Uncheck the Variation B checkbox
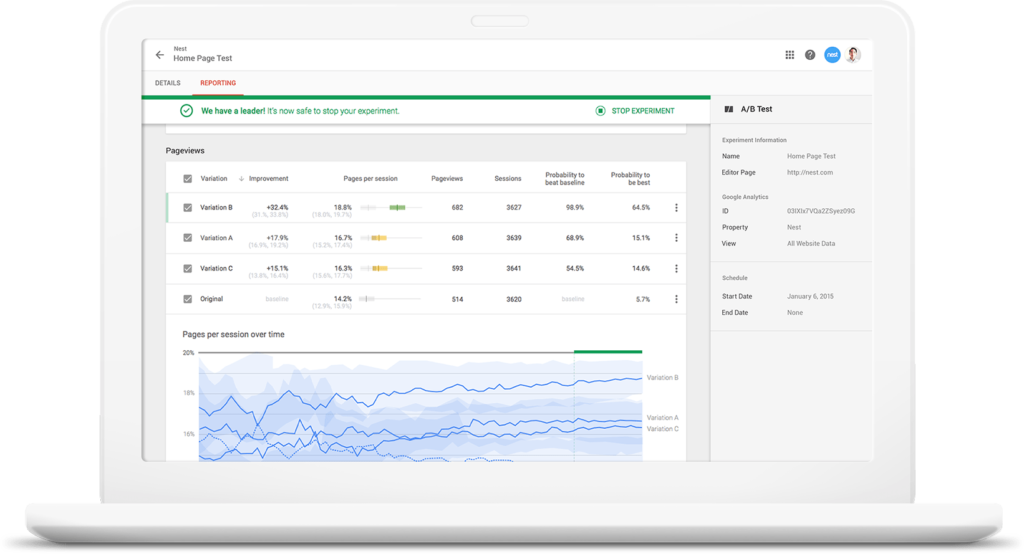The height and width of the screenshot is (554, 1024). [x=187, y=208]
